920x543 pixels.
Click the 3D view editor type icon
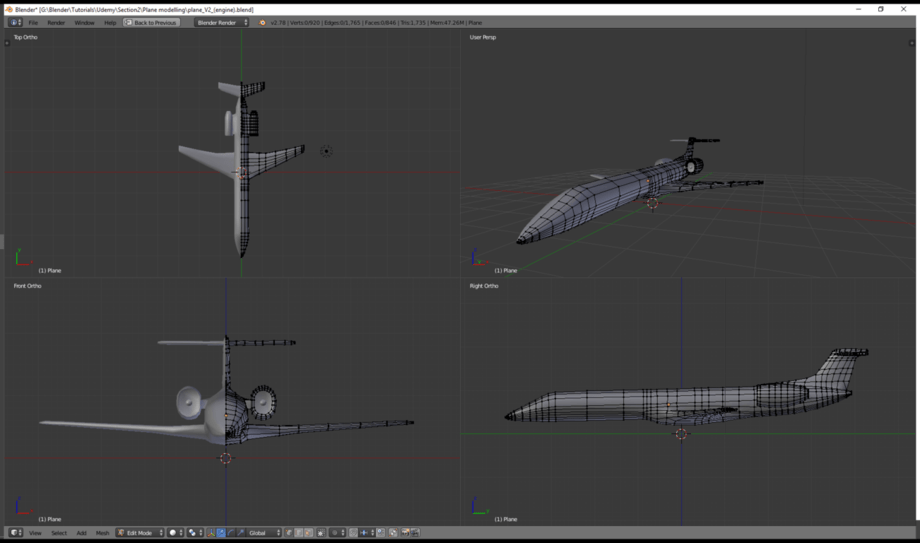tap(15, 532)
